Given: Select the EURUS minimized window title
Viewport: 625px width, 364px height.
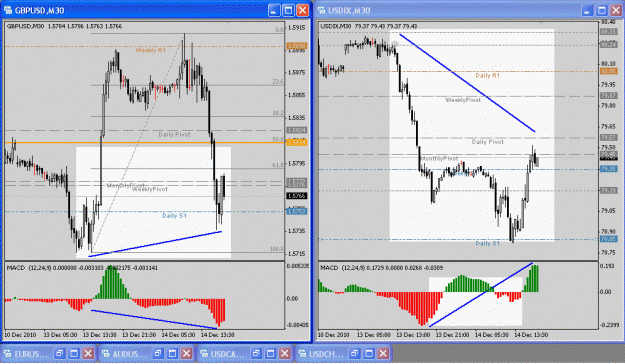Looking at the screenshot, I should (31, 354).
